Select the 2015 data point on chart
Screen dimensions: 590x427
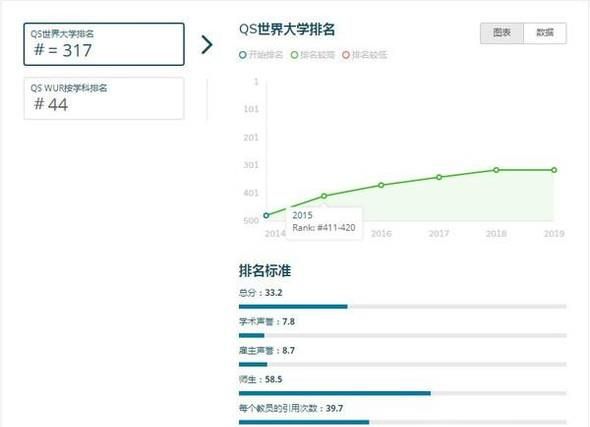coord(324,196)
